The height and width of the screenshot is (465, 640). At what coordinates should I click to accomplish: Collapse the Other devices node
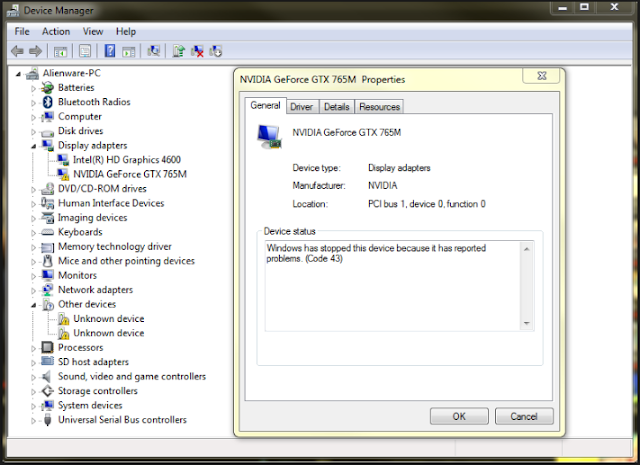(x=33, y=305)
